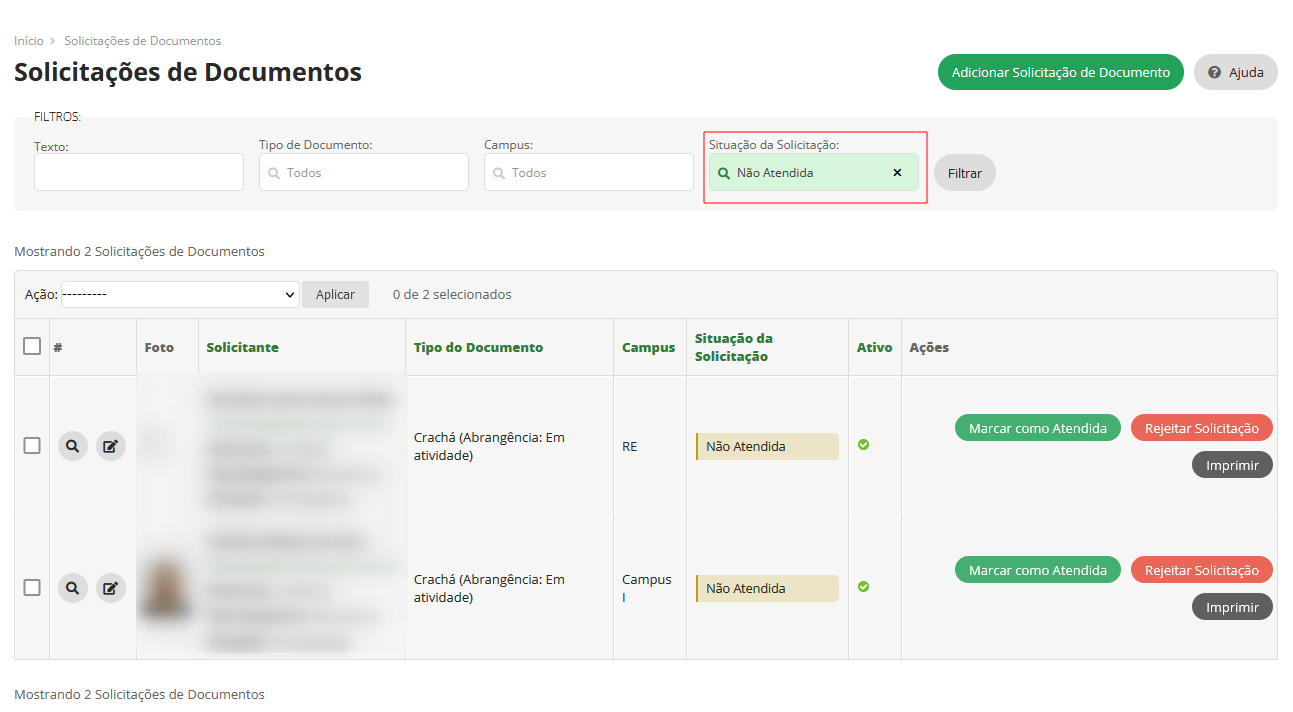Check the Campus I request row checkbox
The image size is (1293, 712).
32,587
